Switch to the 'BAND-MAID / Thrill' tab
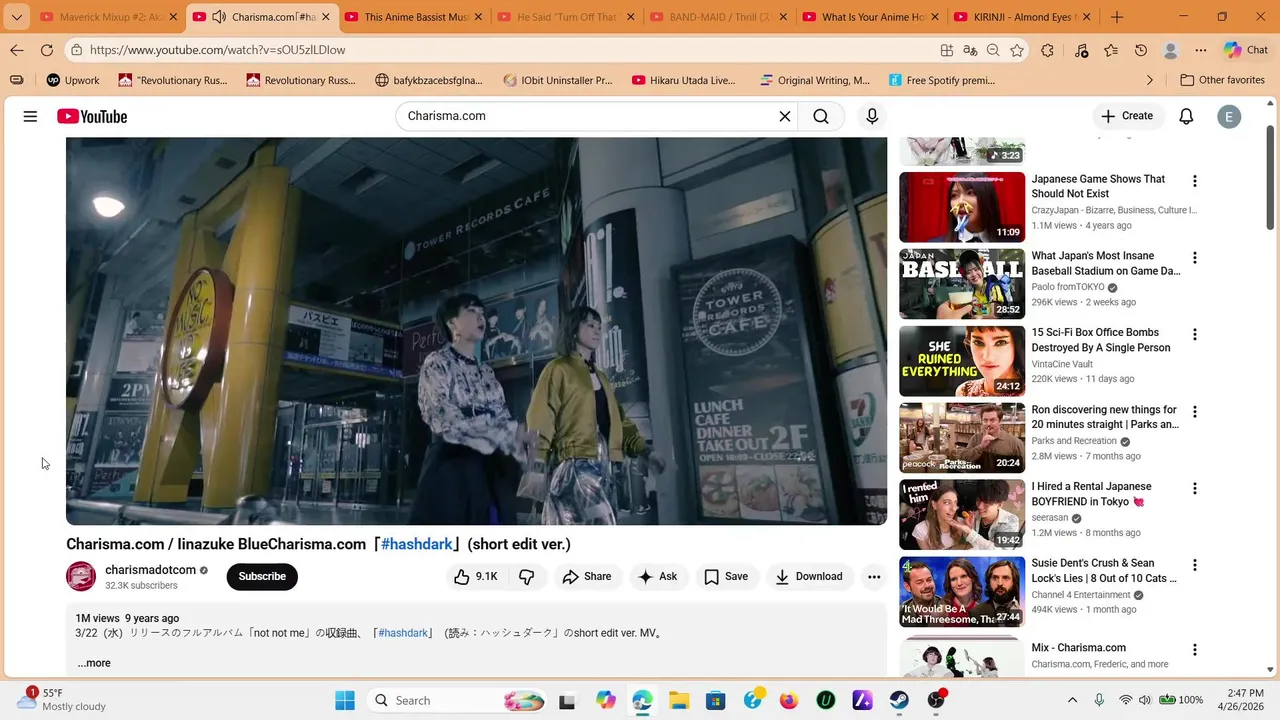Image resolution: width=1280 pixels, height=720 pixels. pos(718,17)
